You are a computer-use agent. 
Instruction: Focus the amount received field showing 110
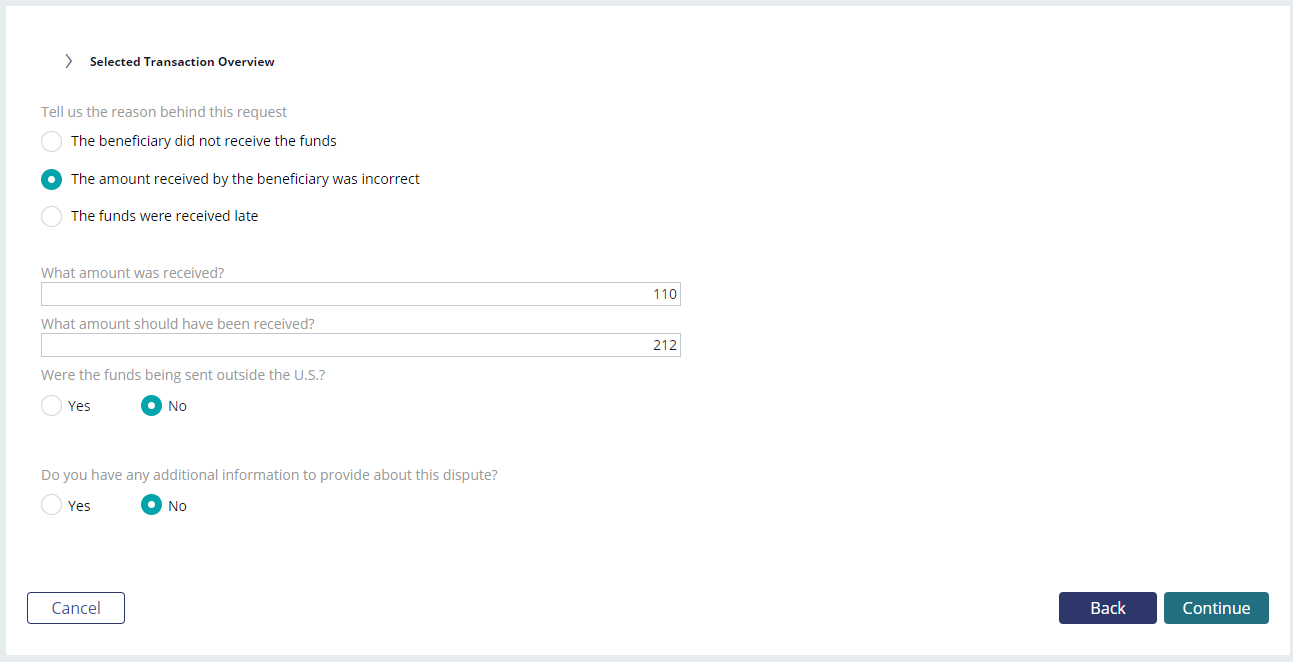click(x=361, y=294)
